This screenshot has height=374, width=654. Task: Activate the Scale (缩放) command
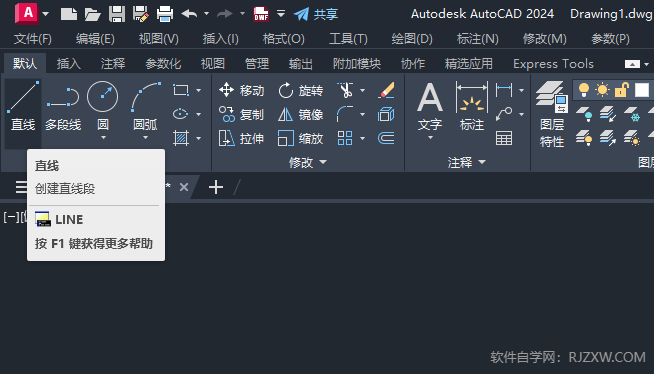300,138
